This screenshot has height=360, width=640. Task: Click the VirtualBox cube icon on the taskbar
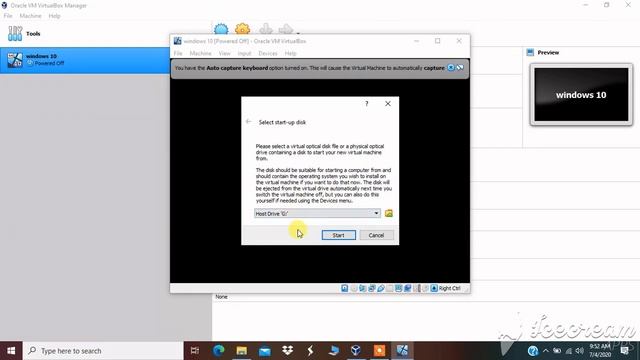[x=356, y=351]
